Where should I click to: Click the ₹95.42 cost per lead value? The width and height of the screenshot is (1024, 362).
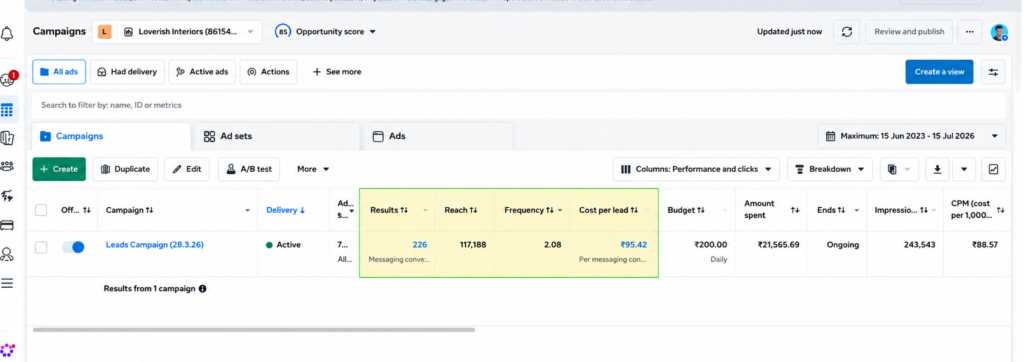tap(633, 245)
